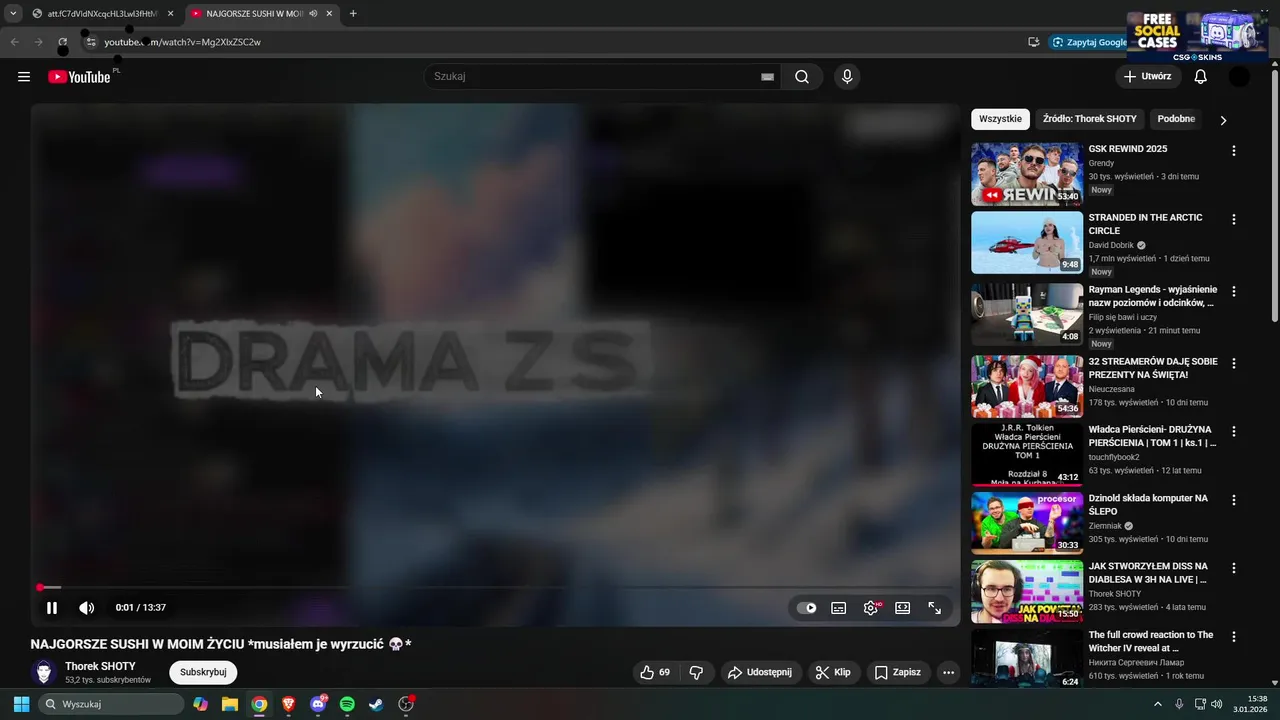Open the tab search dropdown arrow

point(12,14)
